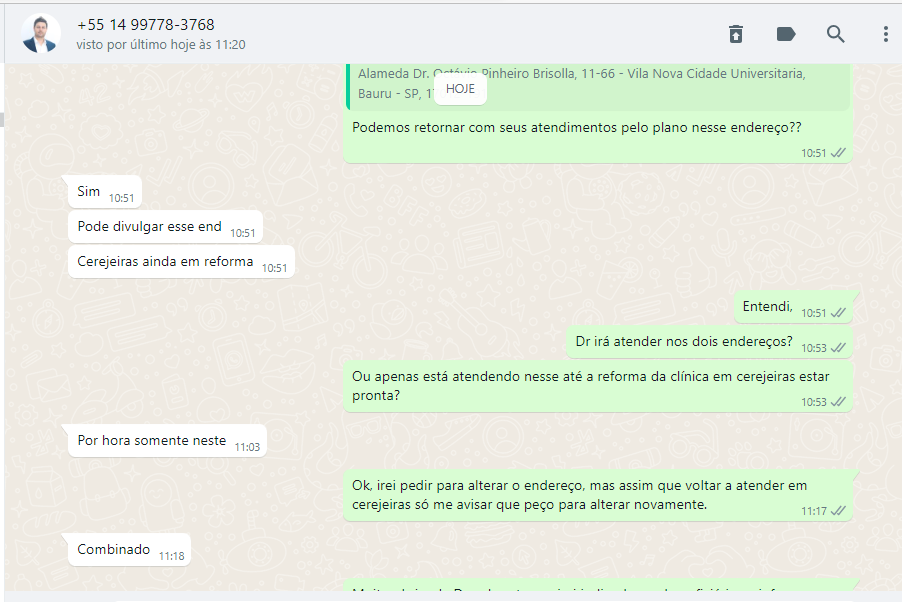Click the 'Podemos retornar com seus atendimentos' message
The image size is (902, 602).
point(576,128)
